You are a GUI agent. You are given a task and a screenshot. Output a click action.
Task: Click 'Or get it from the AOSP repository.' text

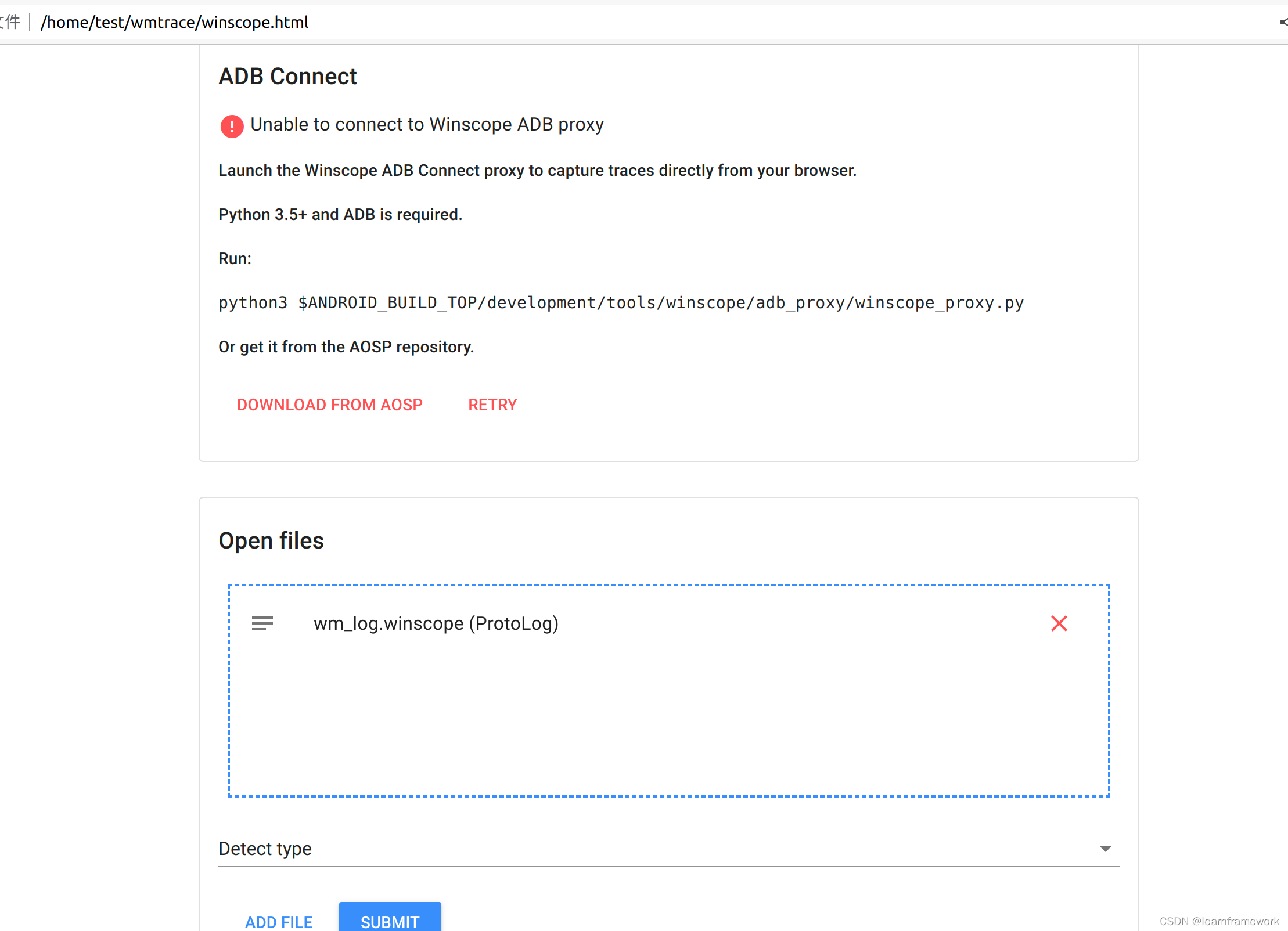[x=346, y=347]
